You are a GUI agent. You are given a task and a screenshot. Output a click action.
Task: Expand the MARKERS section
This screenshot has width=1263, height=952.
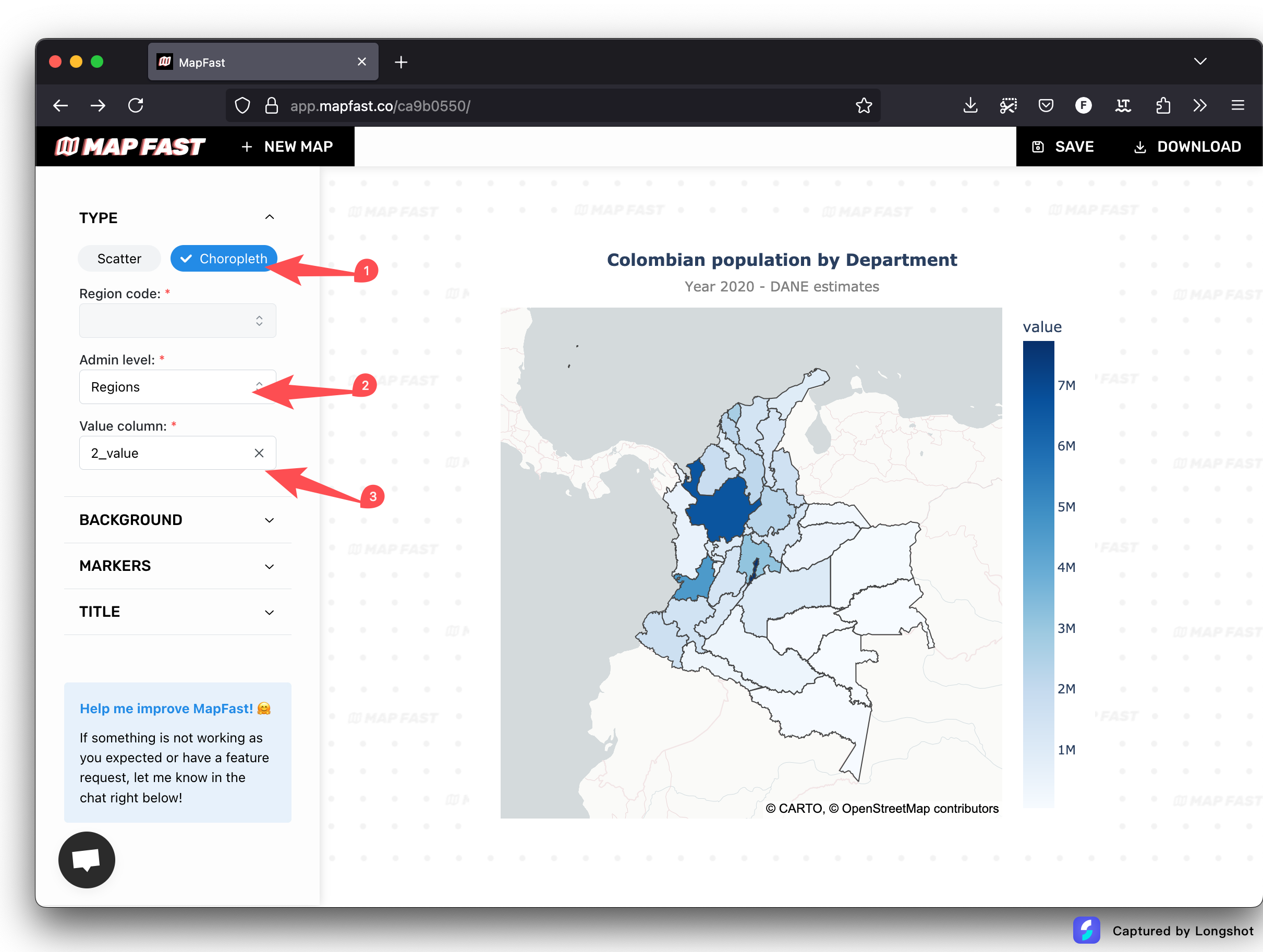click(178, 566)
